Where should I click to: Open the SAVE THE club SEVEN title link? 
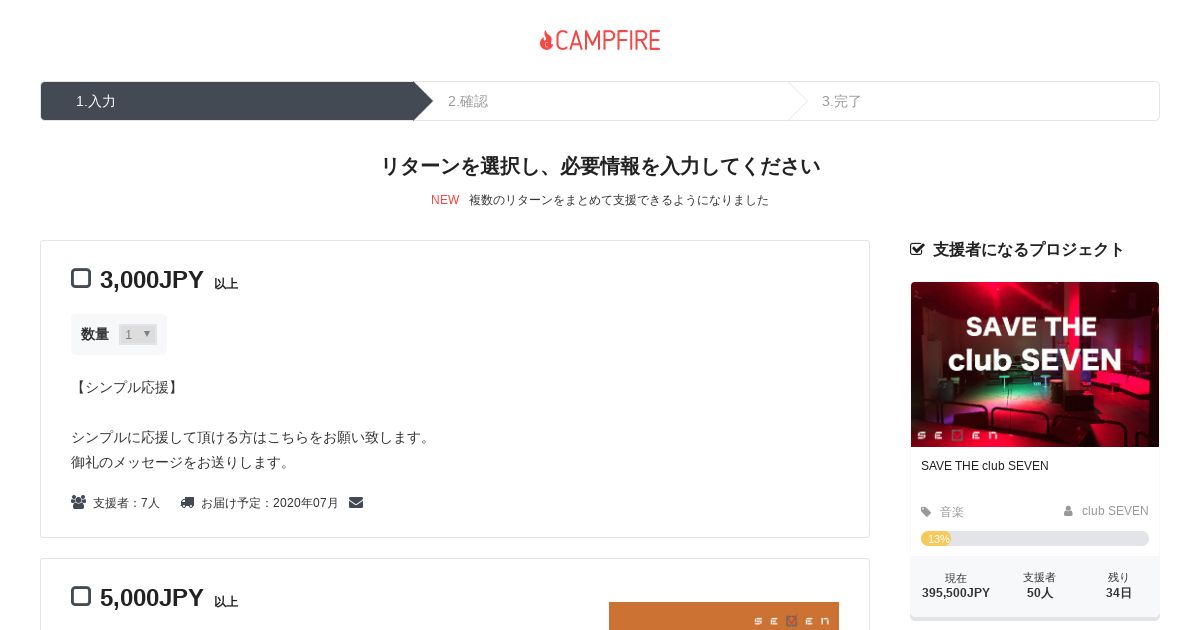985,466
